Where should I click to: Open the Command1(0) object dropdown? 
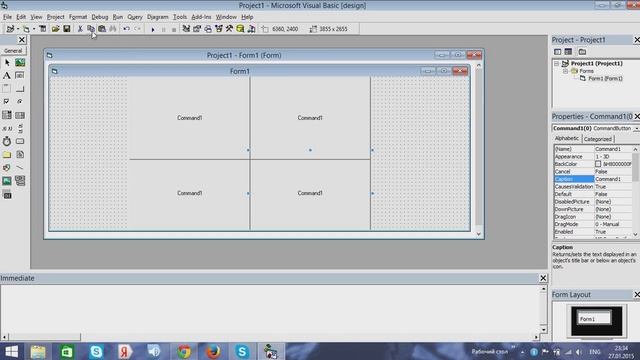click(636, 128)
